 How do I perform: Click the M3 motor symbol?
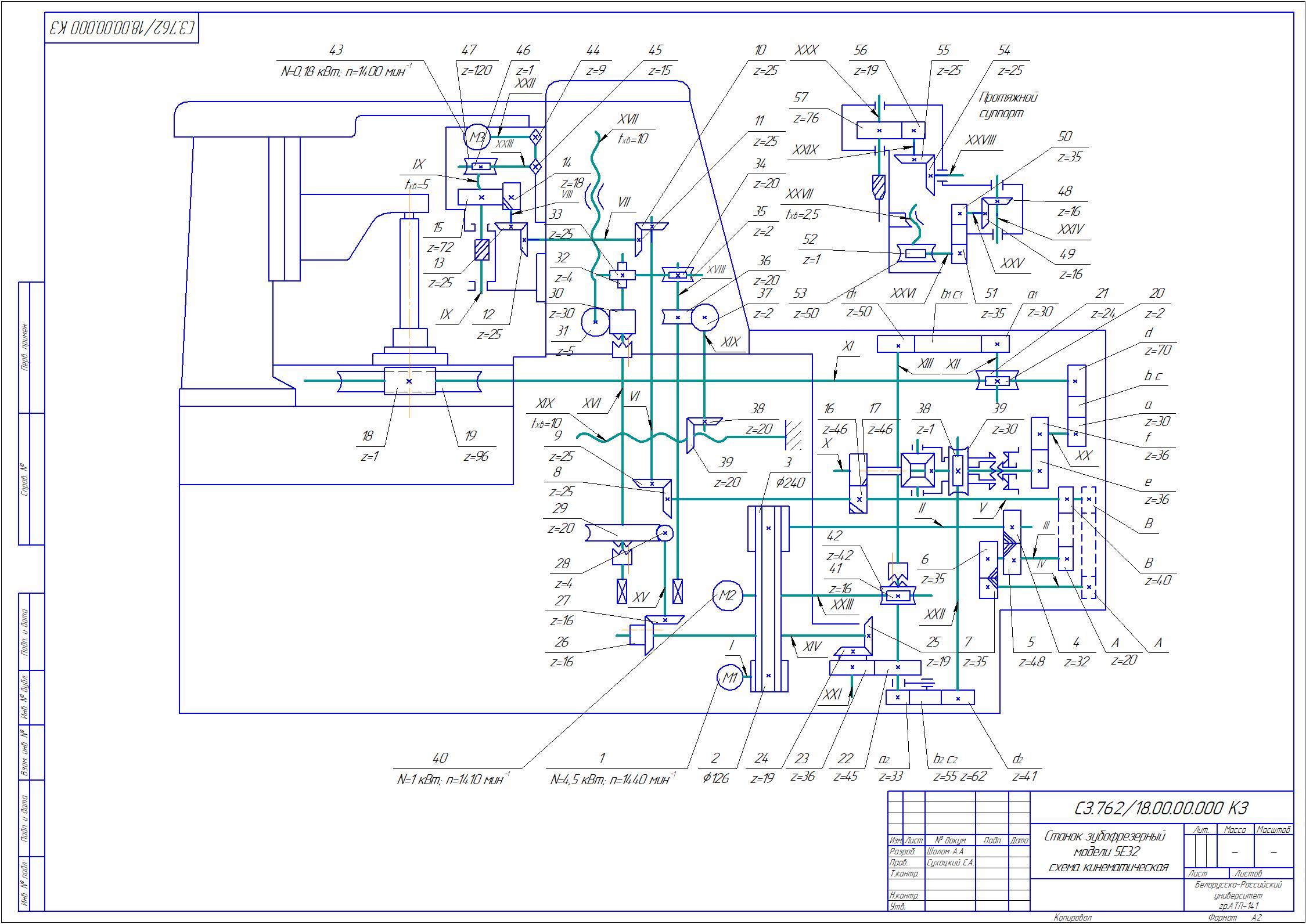click(477, 138)
